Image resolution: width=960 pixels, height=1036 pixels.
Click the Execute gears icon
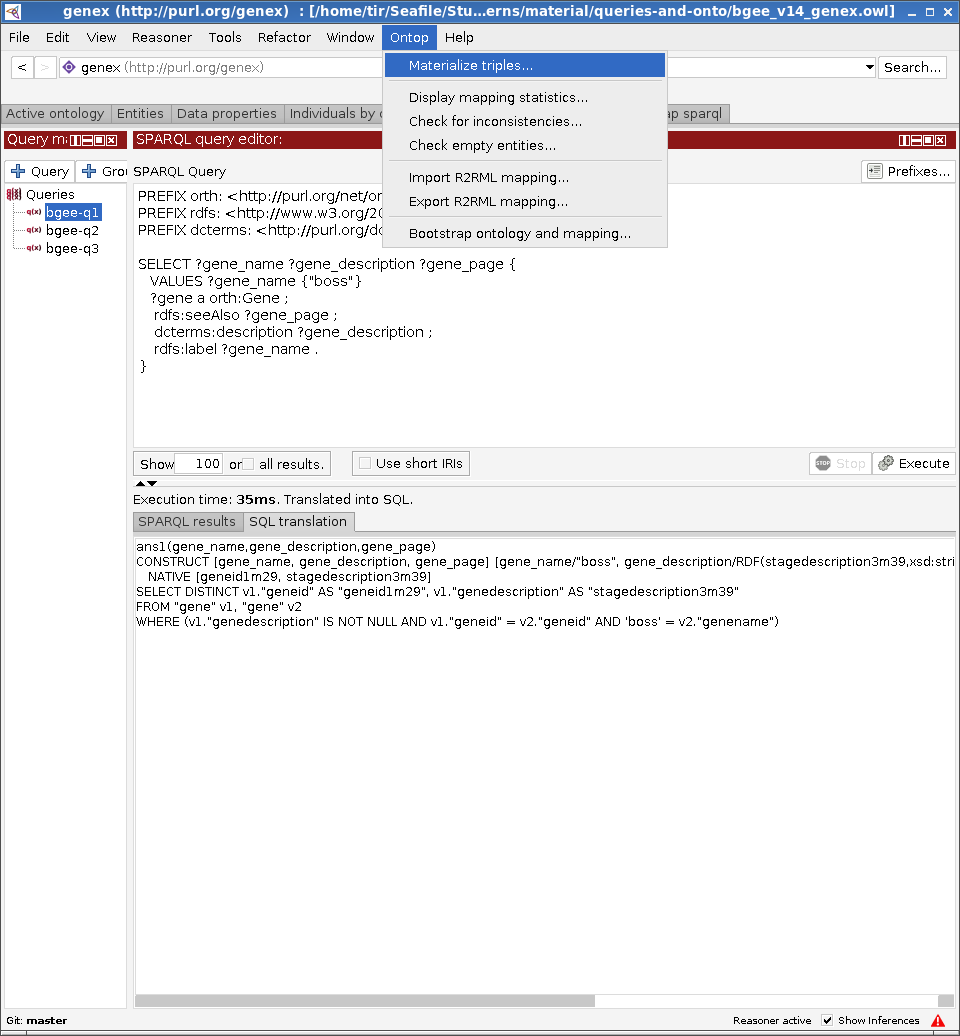tap(886, 463)
